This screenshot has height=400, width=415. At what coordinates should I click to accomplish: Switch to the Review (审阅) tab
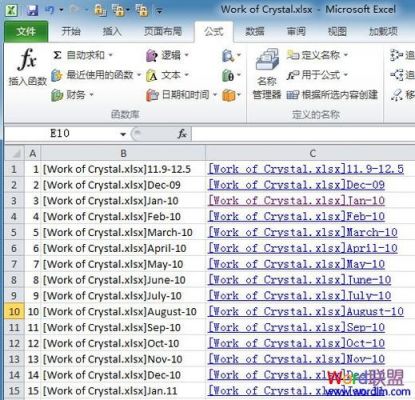pyautogui.click(x=296, y=32)
